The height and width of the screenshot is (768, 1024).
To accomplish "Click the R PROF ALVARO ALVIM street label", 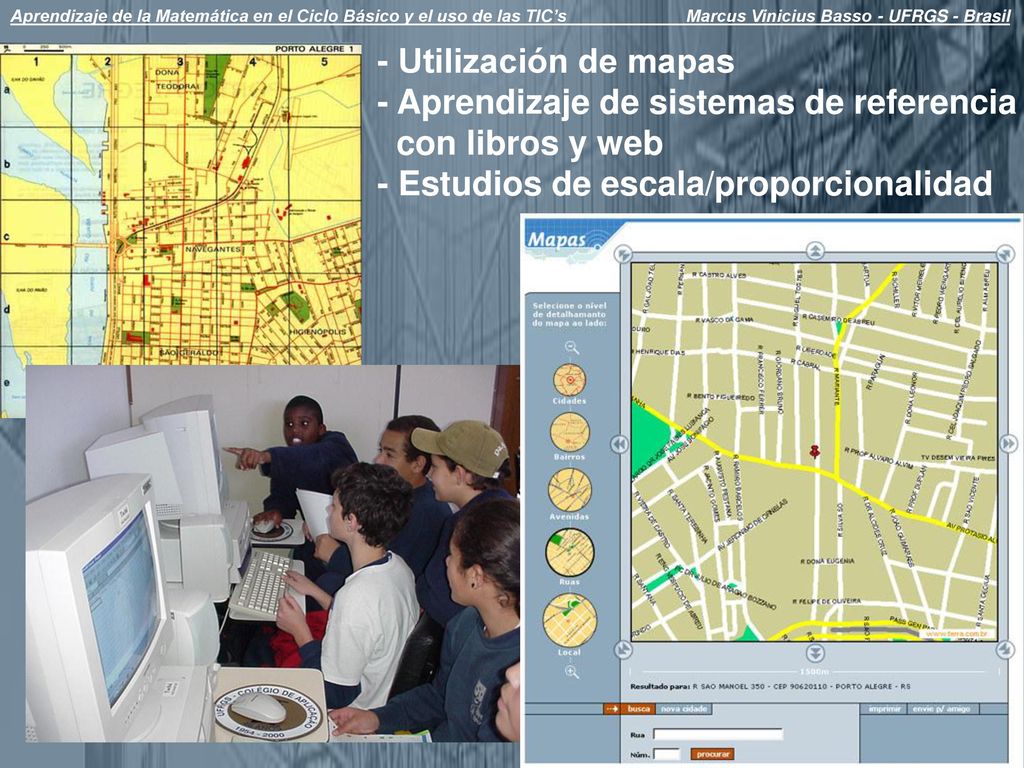I will pos(878,457).
